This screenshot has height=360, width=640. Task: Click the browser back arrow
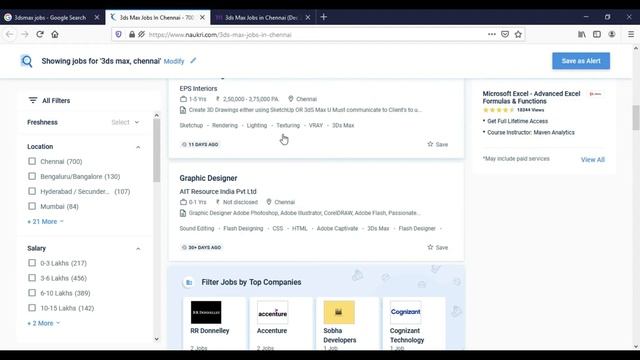tap(10, 35)
